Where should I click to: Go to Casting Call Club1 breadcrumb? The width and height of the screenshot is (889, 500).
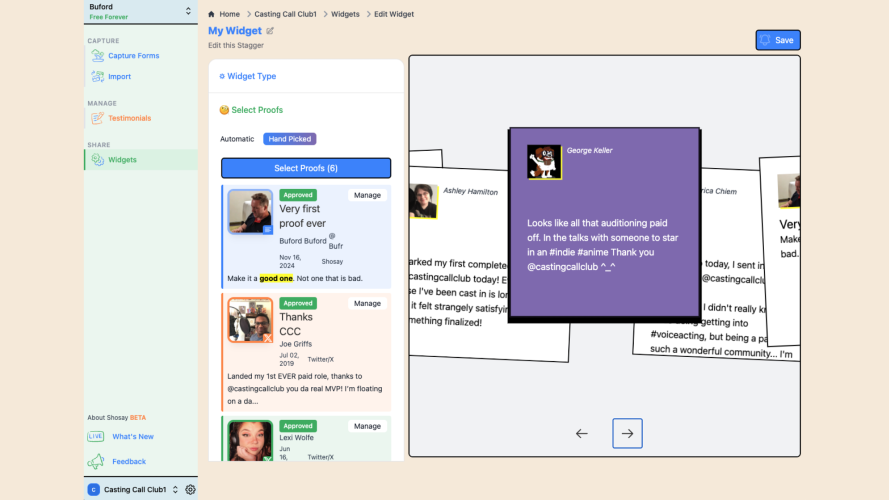(x=285, y=14)
